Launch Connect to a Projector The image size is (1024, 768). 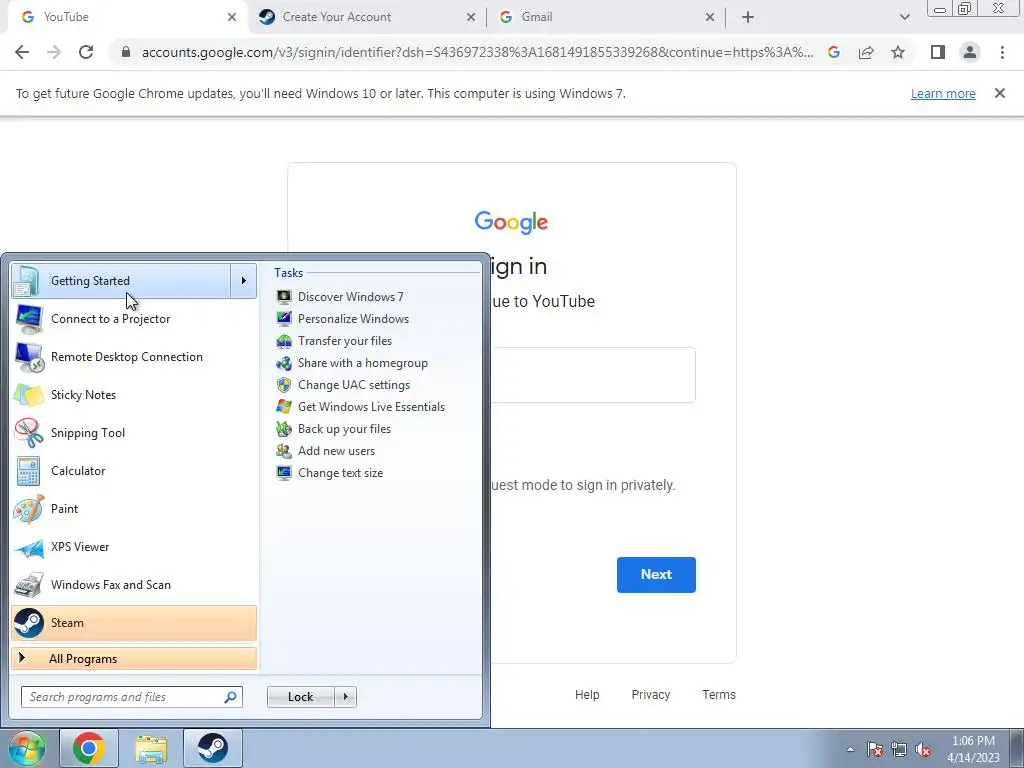(x=134, y=319)
